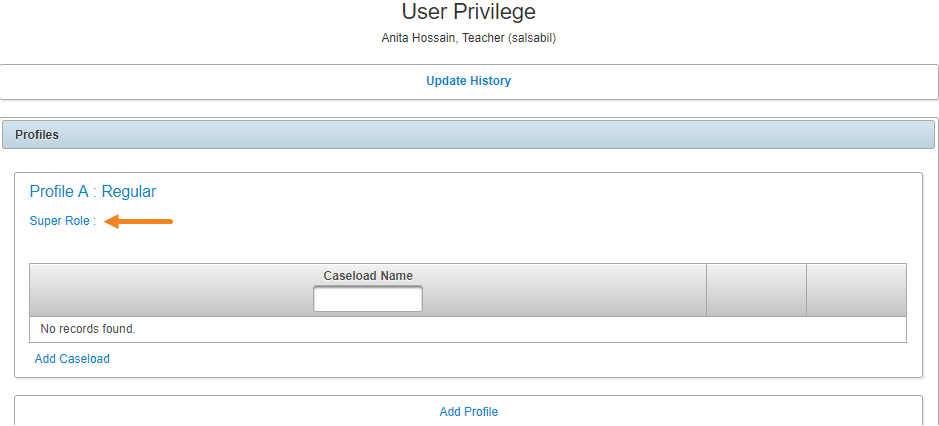Focus the Caseload Name filter field

click(368, 299)
